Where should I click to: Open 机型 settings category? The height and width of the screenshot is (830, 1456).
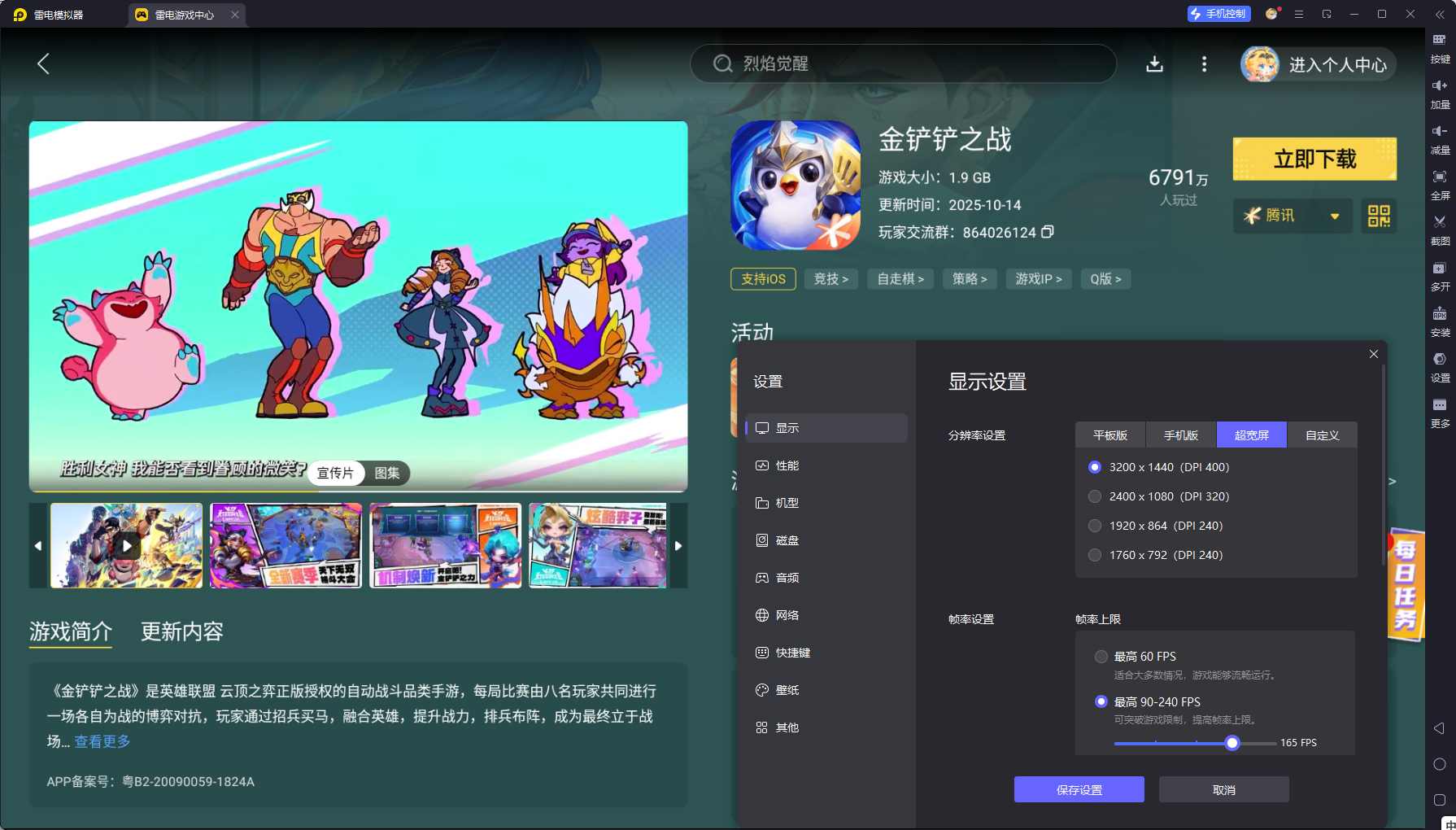826,503
